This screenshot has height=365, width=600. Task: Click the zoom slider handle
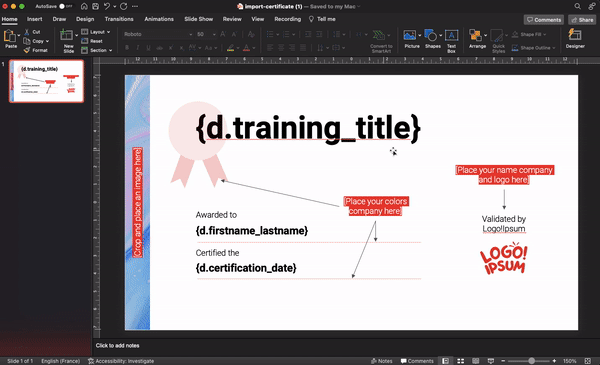pos(532,361)
